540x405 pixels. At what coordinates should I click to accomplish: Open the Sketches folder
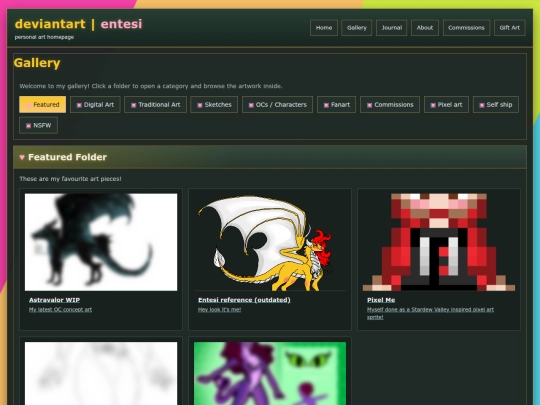coord(214,105)
